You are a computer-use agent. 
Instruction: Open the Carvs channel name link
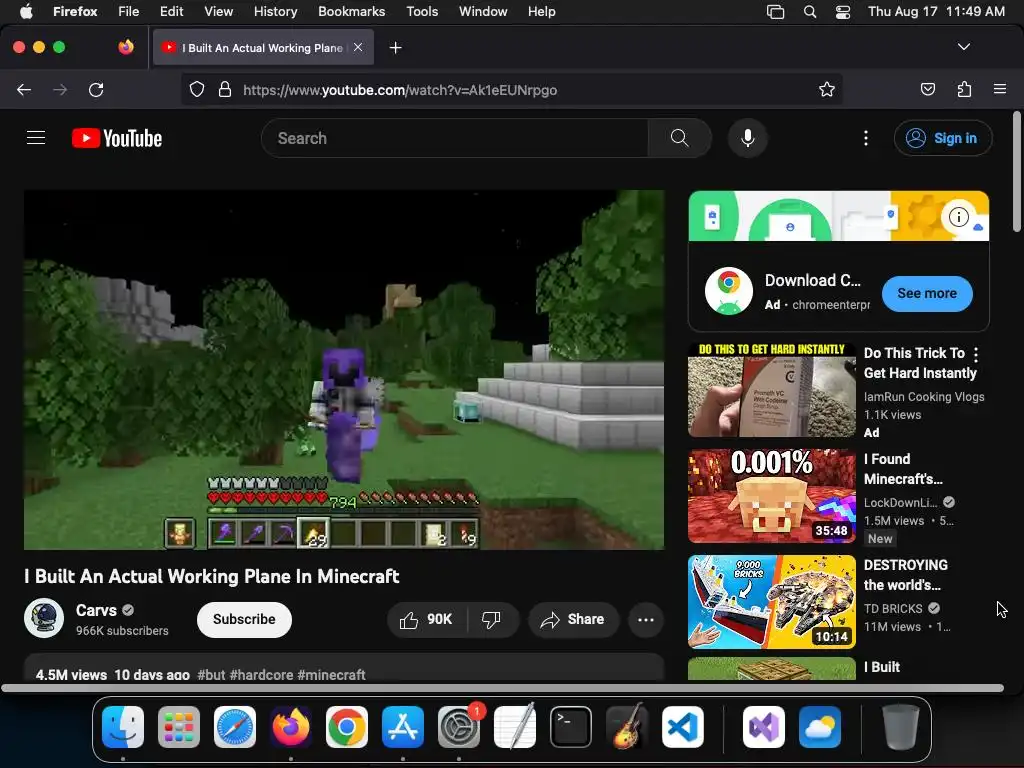[96, 610]
